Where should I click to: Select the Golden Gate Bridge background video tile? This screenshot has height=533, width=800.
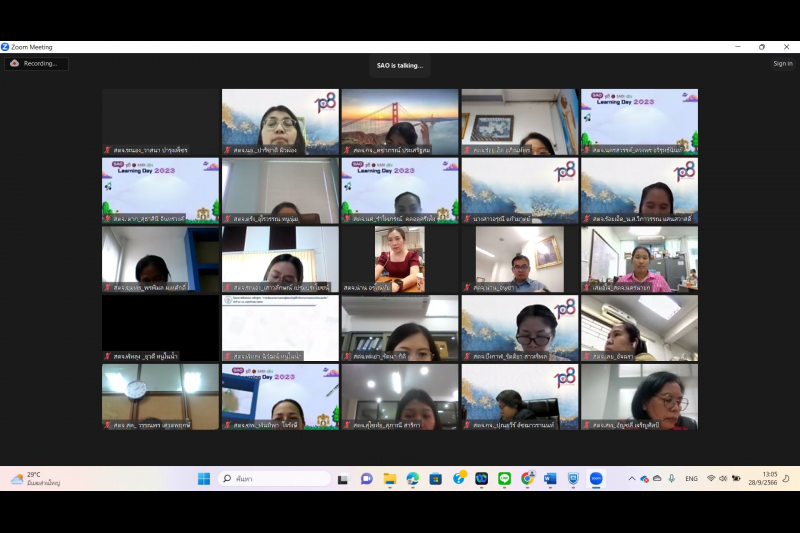click(x=399, y=122)
